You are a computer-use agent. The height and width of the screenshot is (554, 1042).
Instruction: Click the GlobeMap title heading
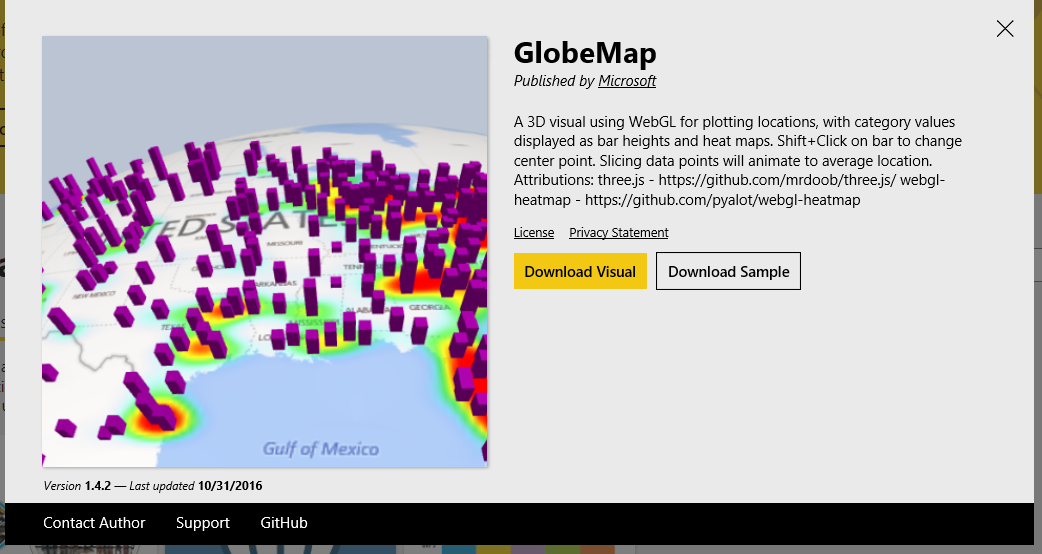pos(585,53)
